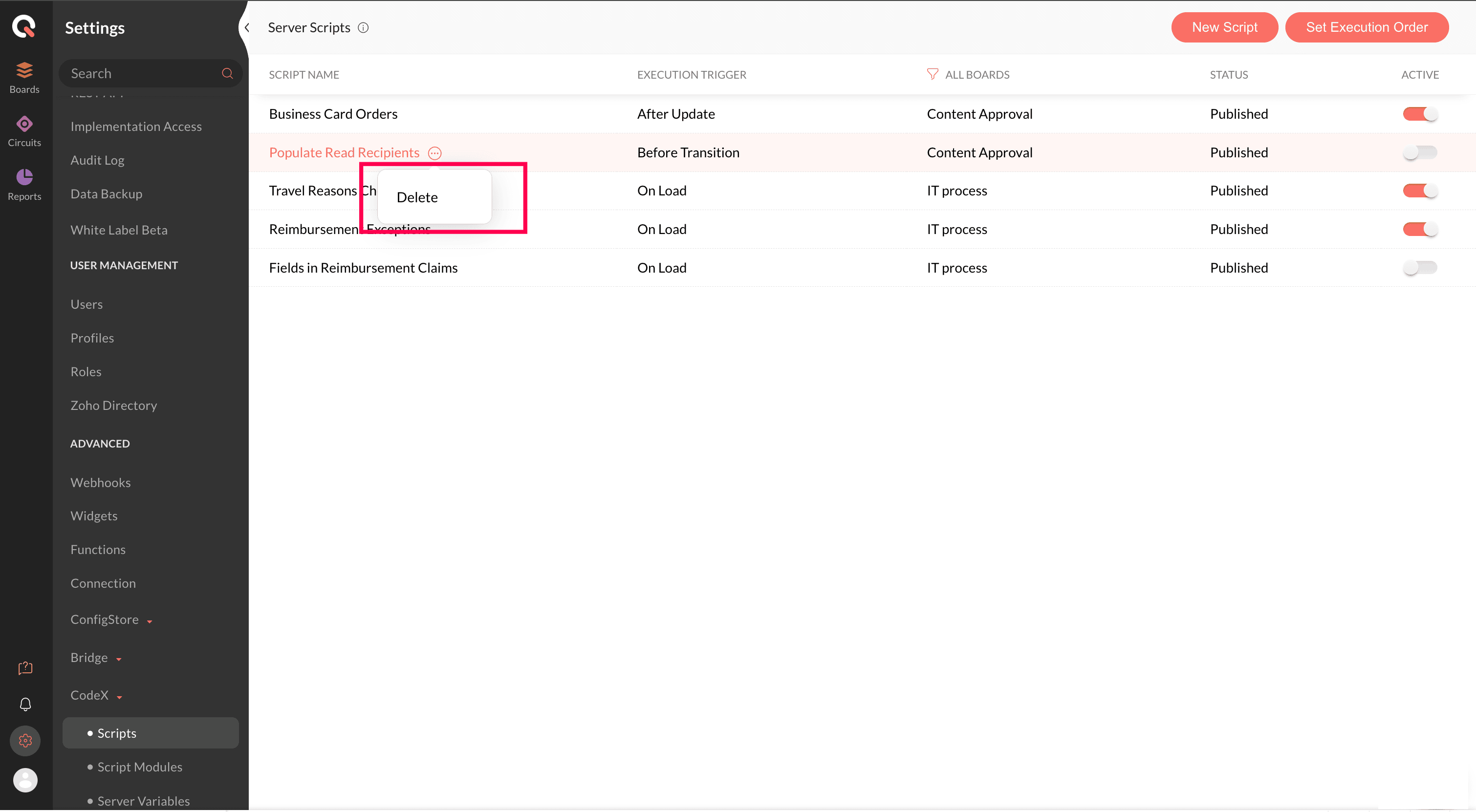
Task: Click the Server Scripts page title
Action: click(x=309, y=27)
